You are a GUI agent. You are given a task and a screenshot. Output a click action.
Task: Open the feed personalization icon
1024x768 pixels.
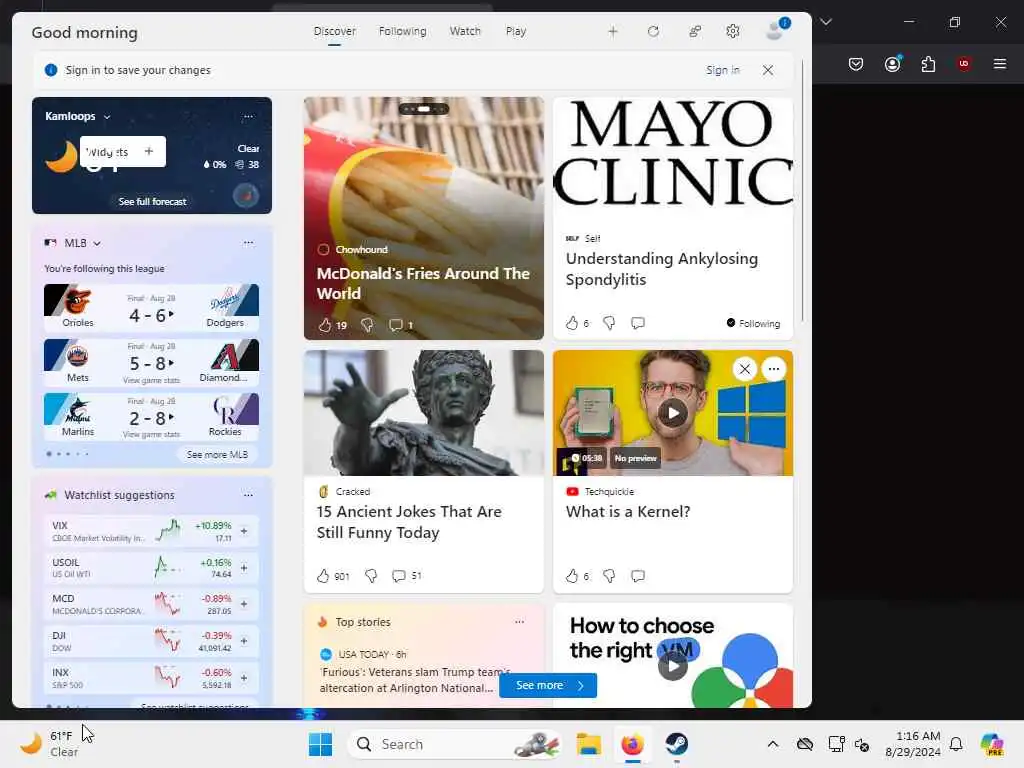[695, 31]
